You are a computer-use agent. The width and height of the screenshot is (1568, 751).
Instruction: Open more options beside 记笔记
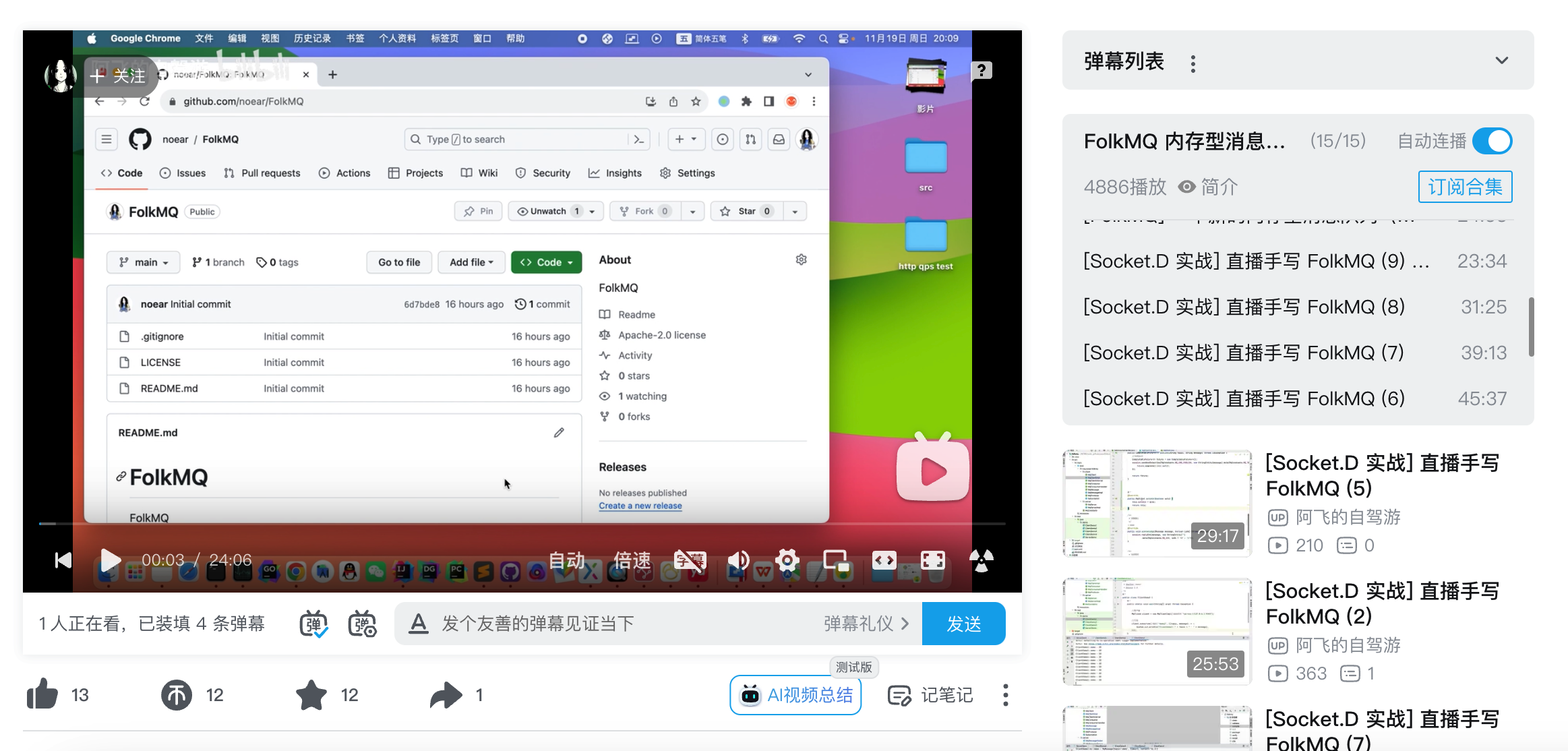click(1005, 695)
